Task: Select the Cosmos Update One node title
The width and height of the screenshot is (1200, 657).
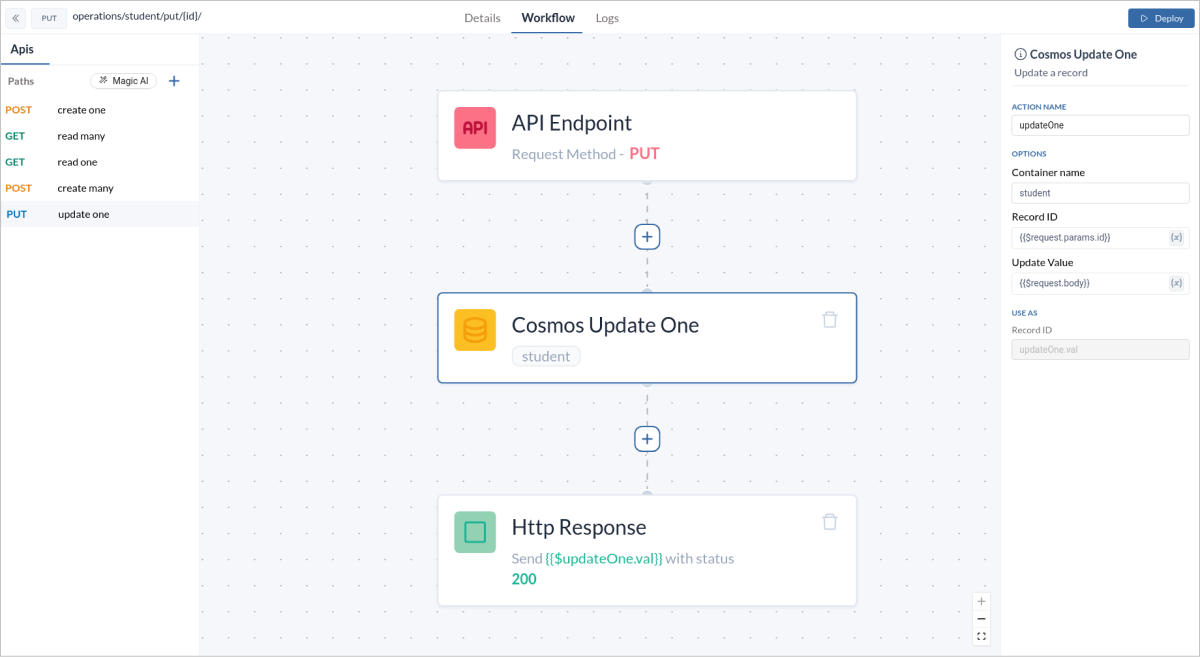Action: coord(605,325)
